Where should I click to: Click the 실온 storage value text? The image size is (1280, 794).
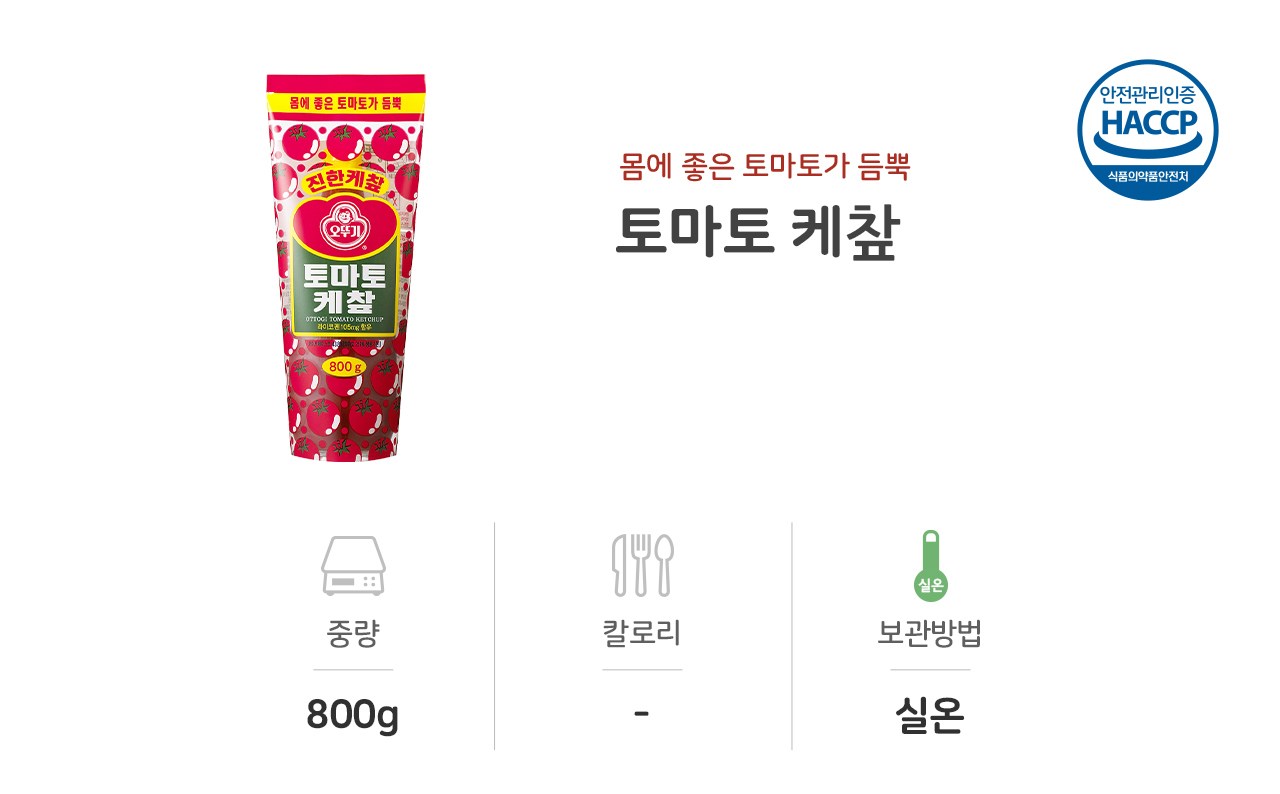(930, 715)
